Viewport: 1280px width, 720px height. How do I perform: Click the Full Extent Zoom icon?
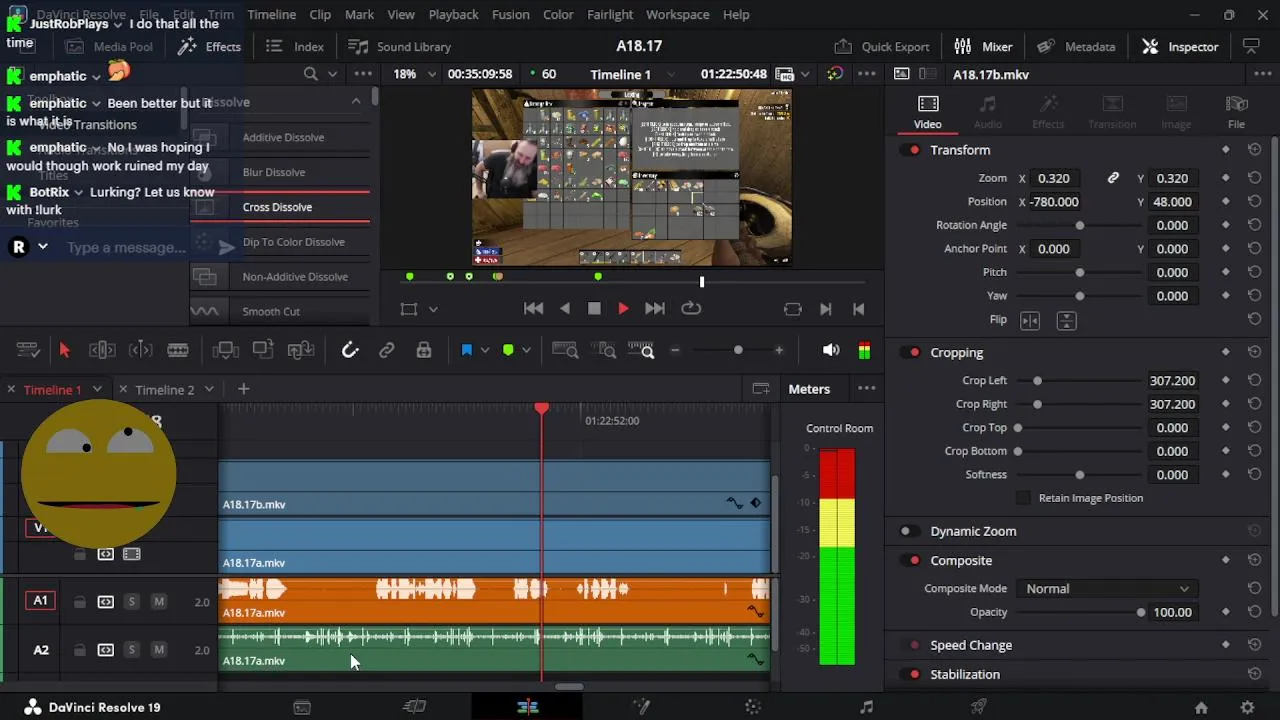click(565, 350)
